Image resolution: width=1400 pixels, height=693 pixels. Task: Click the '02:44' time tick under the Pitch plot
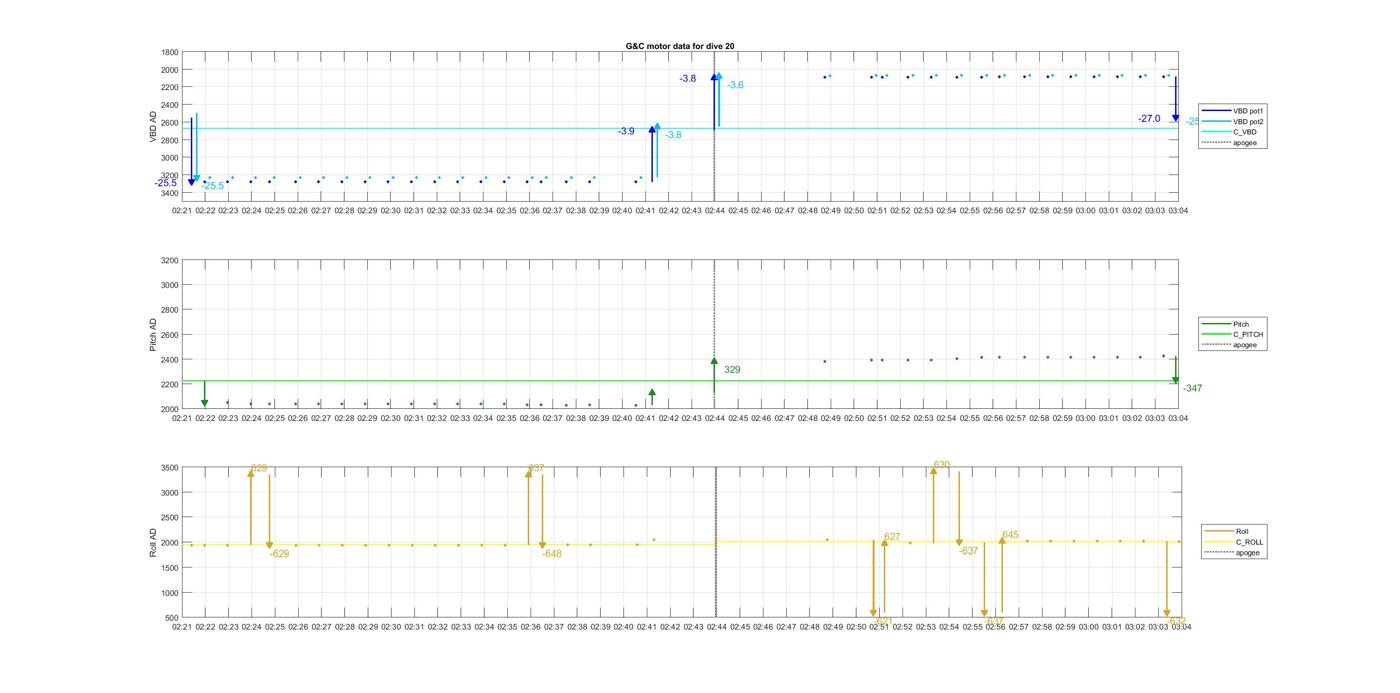tap(715, 419)
